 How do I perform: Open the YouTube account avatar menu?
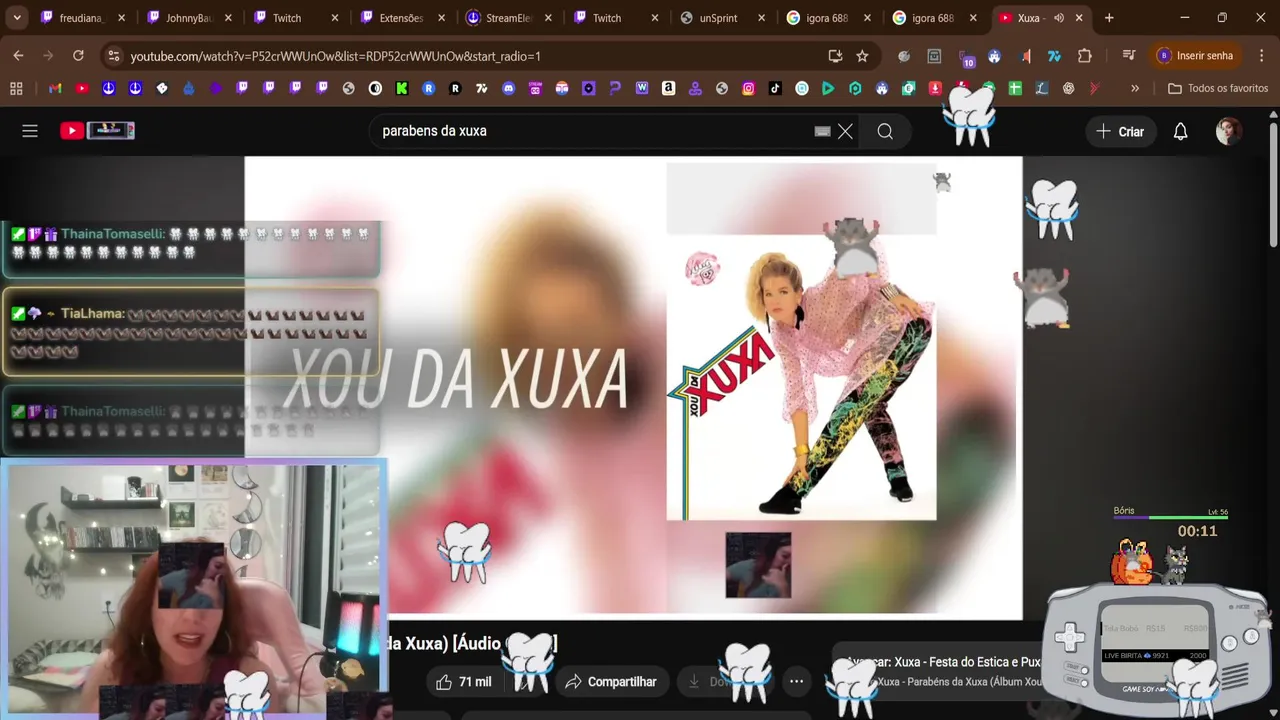tap(1229, 131)
